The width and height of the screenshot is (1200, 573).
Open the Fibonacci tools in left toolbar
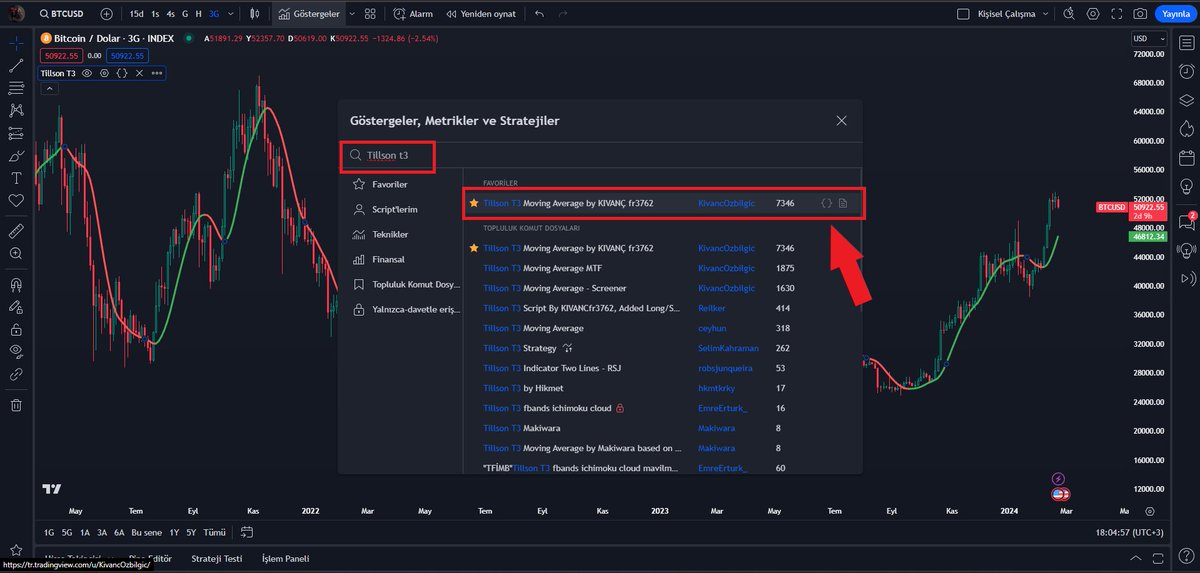click(16, 88)
